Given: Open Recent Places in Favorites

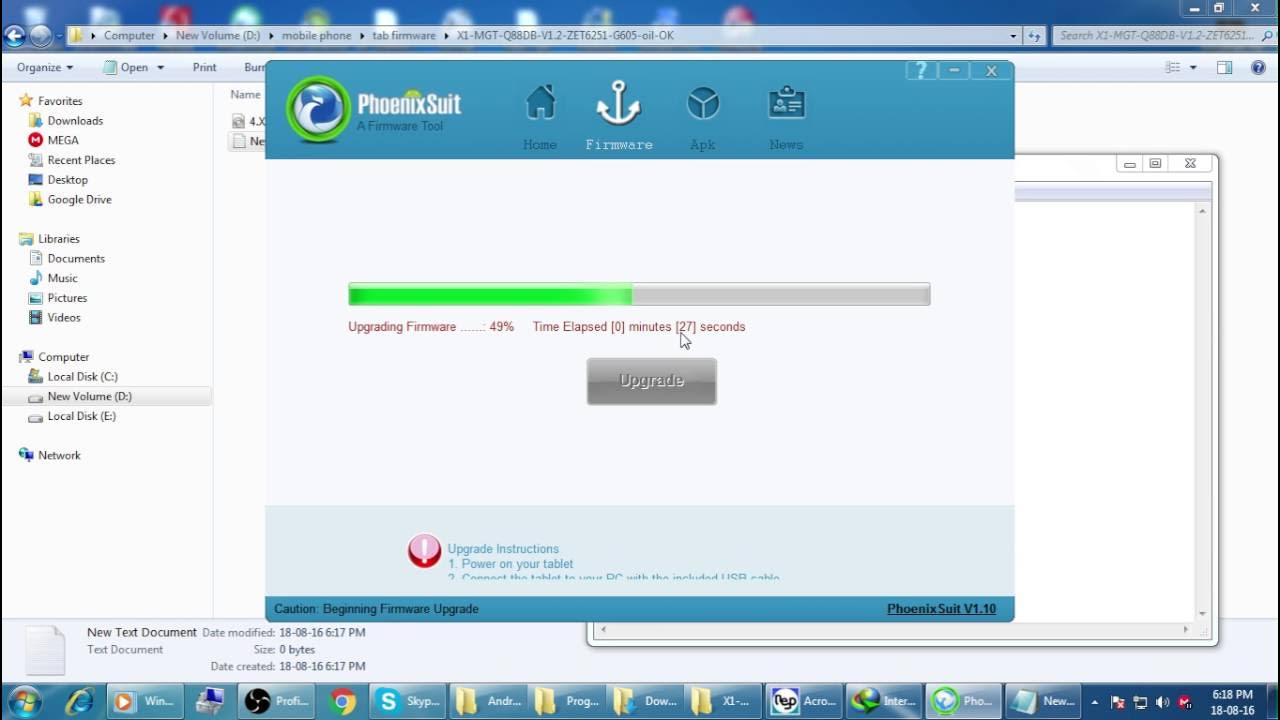Looking at the screenshot, I should pos(81,160).
